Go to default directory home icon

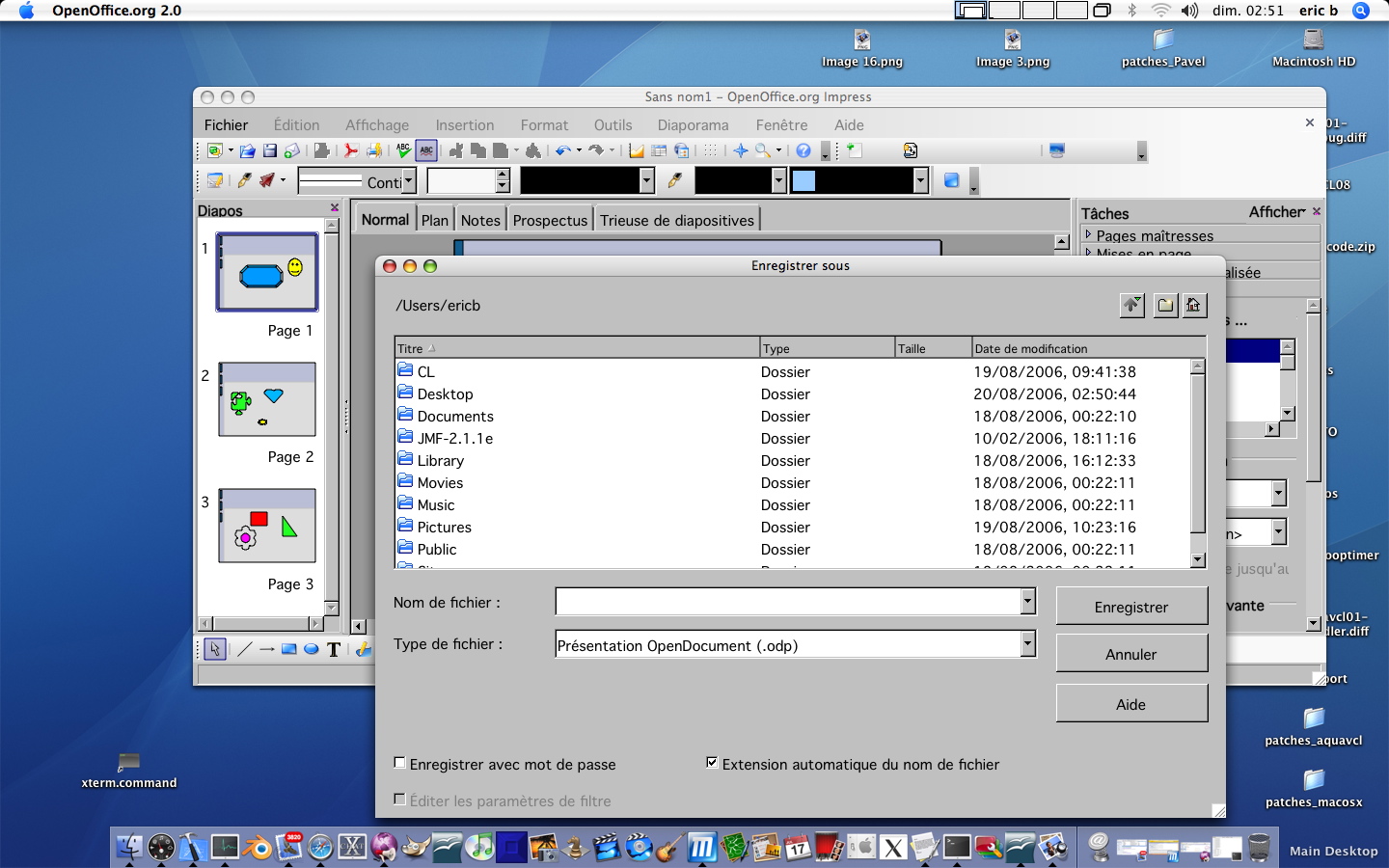tap(1194, 305)
